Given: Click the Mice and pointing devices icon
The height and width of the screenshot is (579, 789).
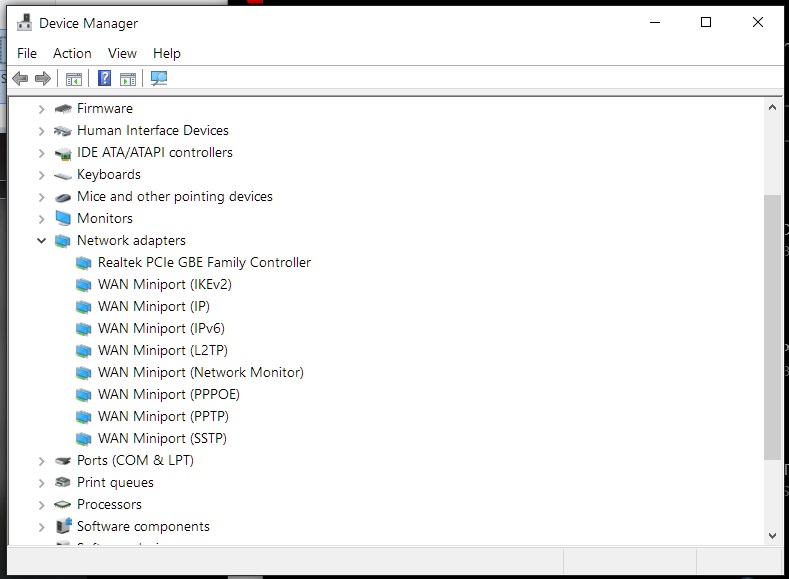Looking at the screenshot, I should (x=63, y=197).
